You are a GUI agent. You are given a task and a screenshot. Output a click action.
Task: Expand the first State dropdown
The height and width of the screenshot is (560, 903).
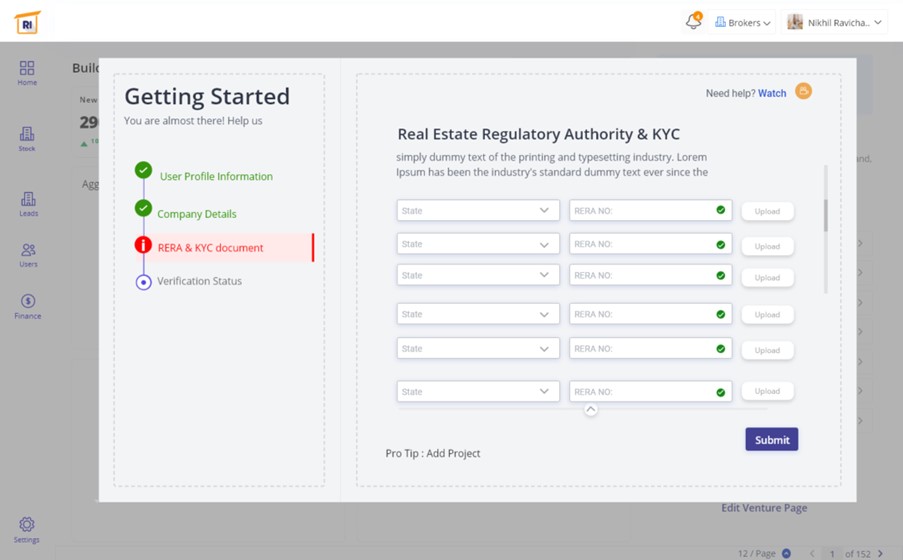(478, 211)
